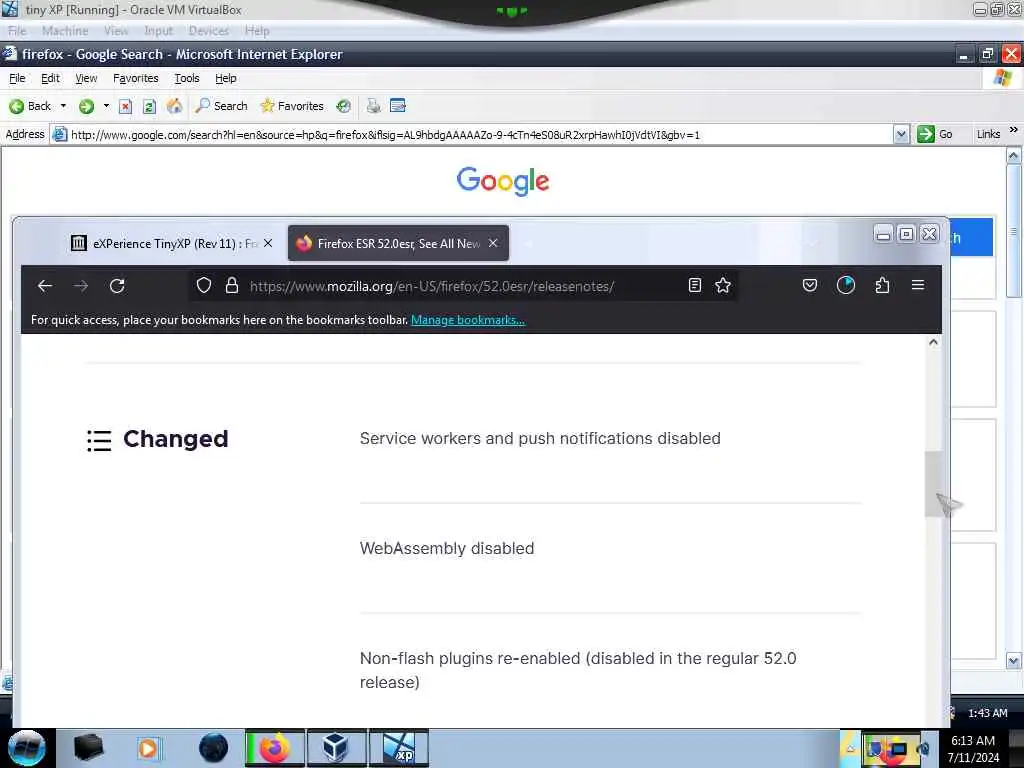
Task: Click the Internet Explorer address field
Action: pos(480,135)
